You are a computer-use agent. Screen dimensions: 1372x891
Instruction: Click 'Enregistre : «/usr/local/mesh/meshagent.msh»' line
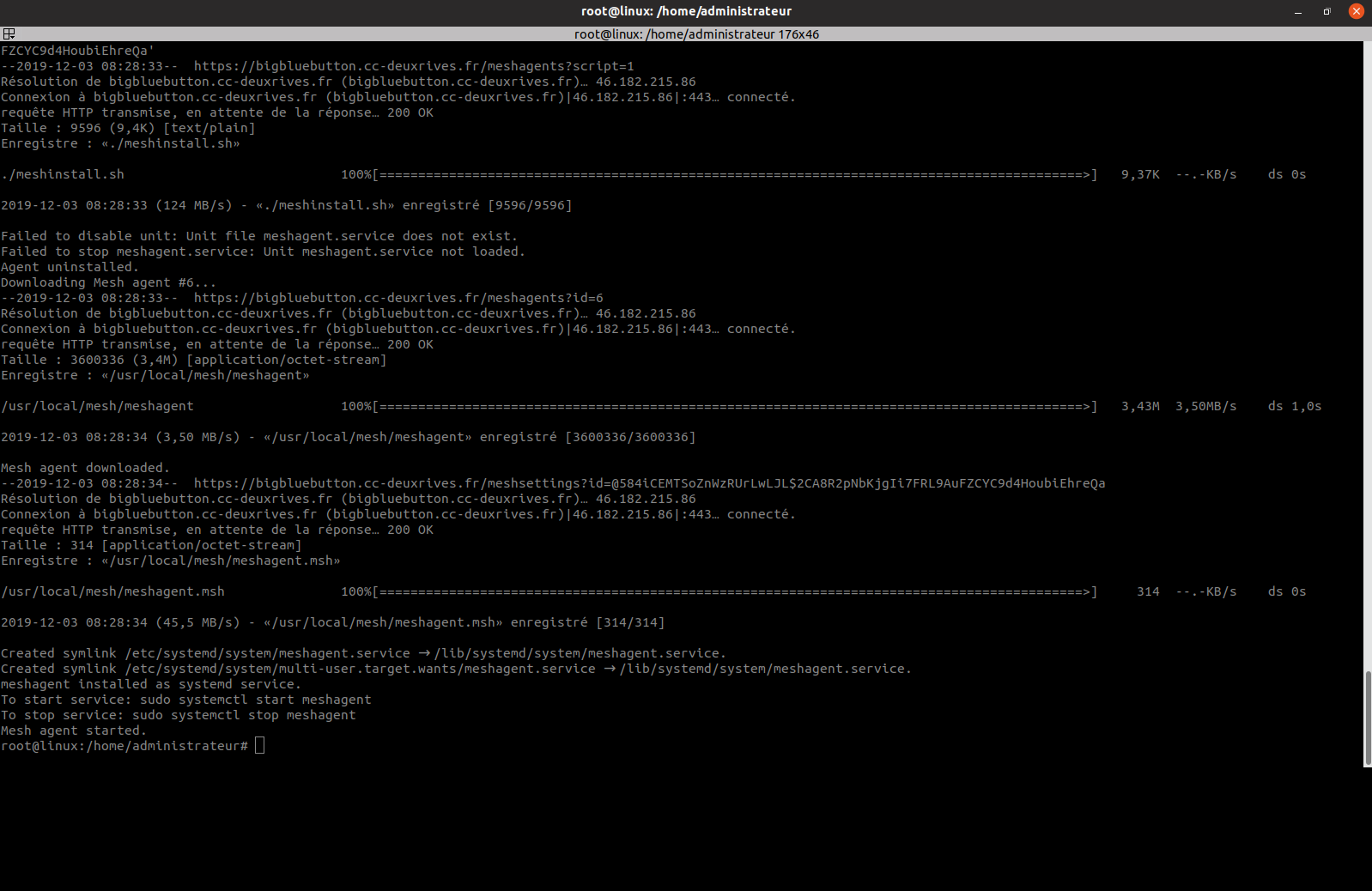tap(171, 561)
